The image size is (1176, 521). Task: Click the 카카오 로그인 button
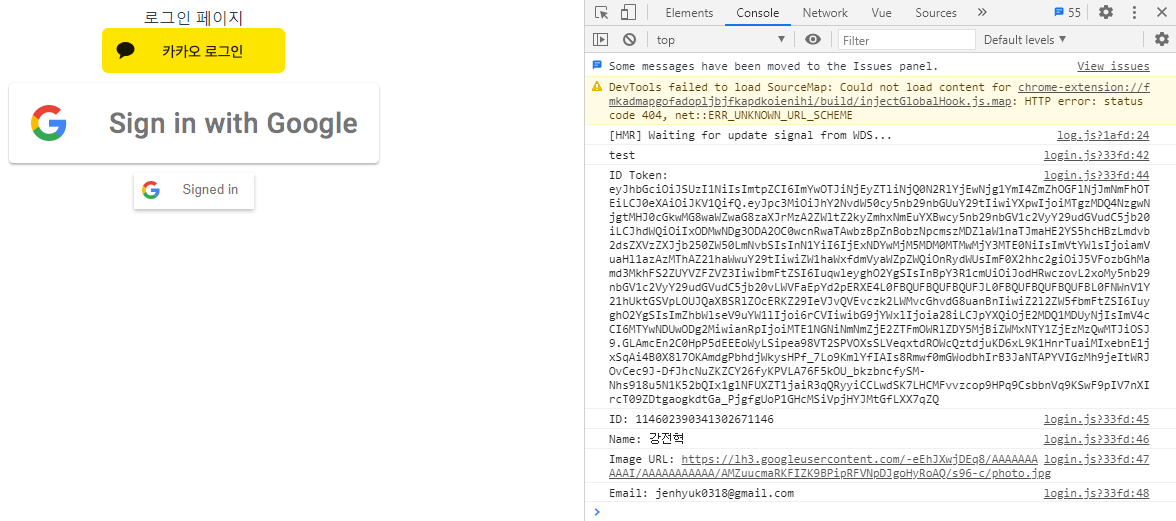[x=194, y=50]
